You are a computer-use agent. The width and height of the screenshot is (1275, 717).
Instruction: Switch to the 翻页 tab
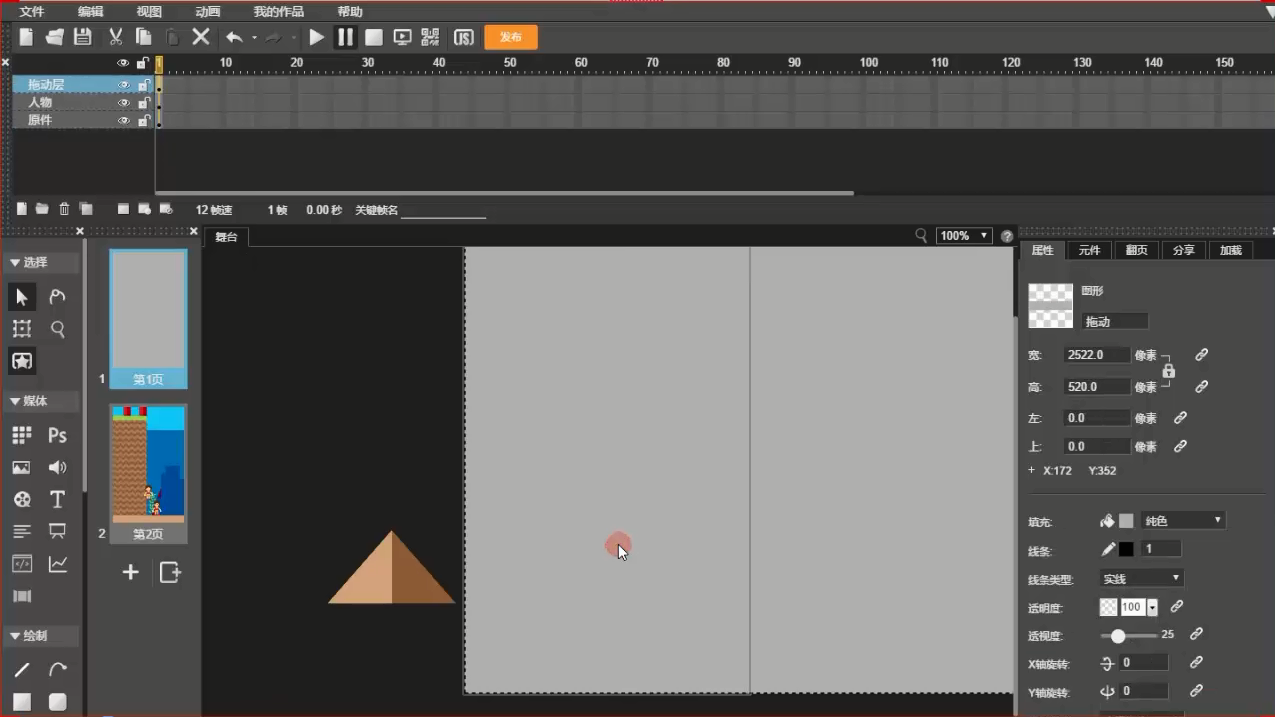point(1137,250)
